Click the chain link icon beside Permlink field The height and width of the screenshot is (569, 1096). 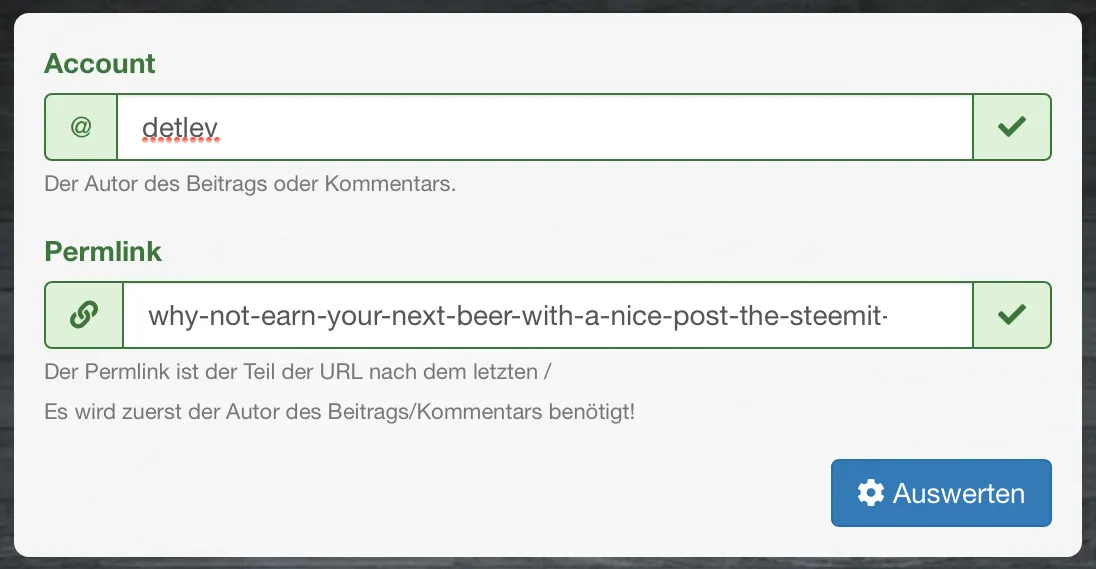point(84,315)
